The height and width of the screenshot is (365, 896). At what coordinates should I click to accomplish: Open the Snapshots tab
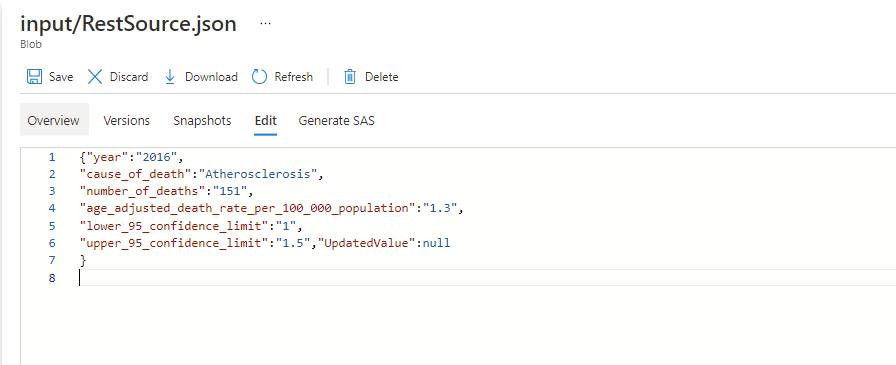point(202,121)
